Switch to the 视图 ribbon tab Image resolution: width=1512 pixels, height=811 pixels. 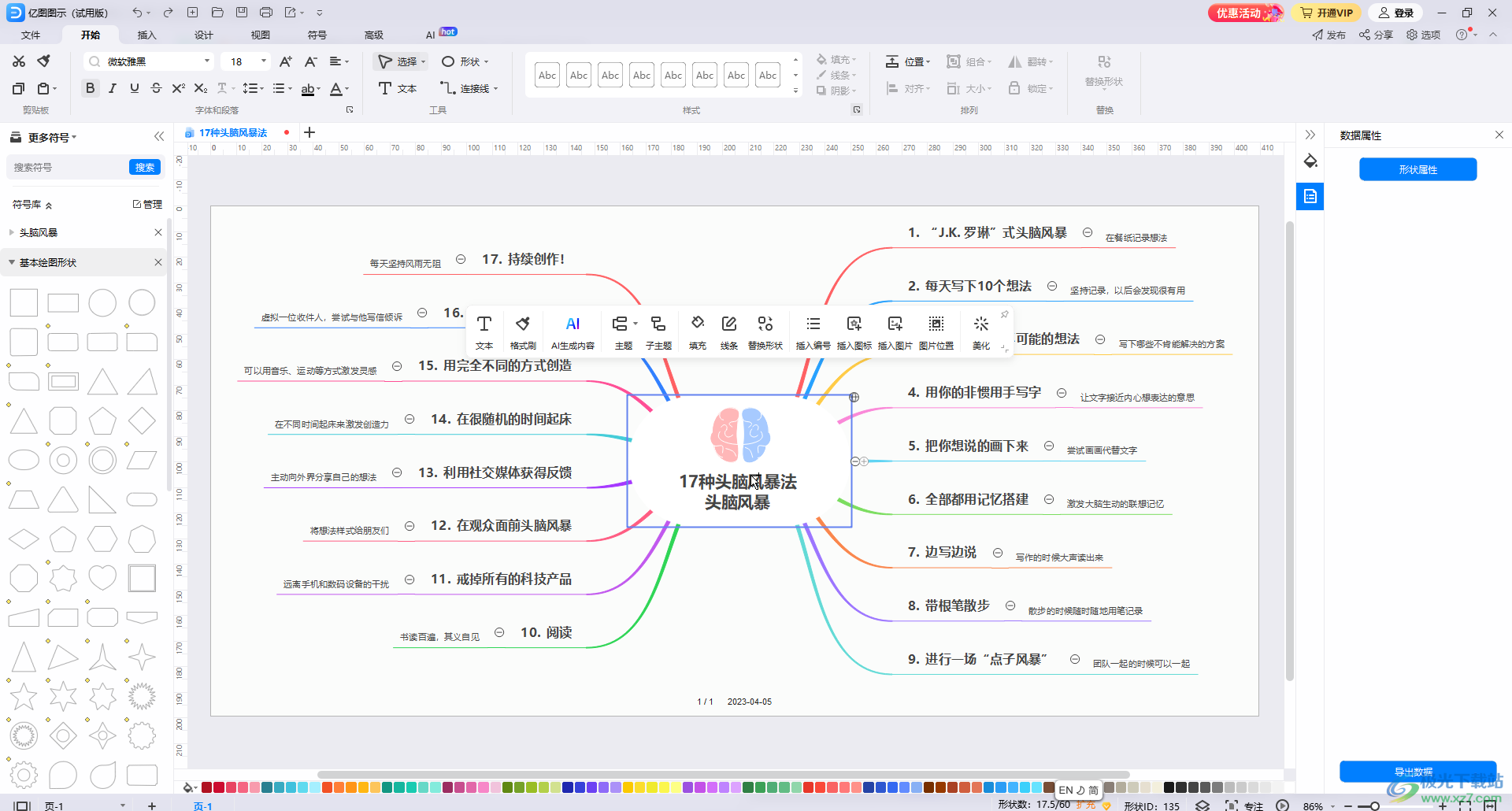[261, 35]
